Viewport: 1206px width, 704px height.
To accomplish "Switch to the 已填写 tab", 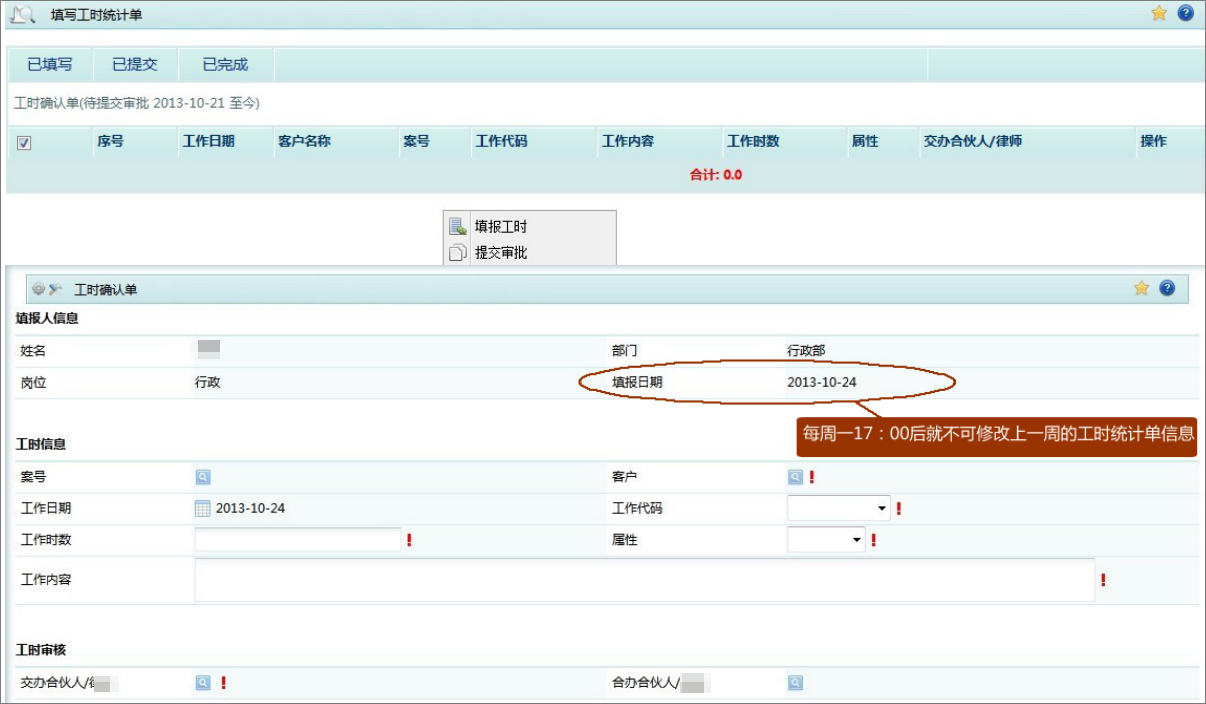I will click(x=50, y=65).
